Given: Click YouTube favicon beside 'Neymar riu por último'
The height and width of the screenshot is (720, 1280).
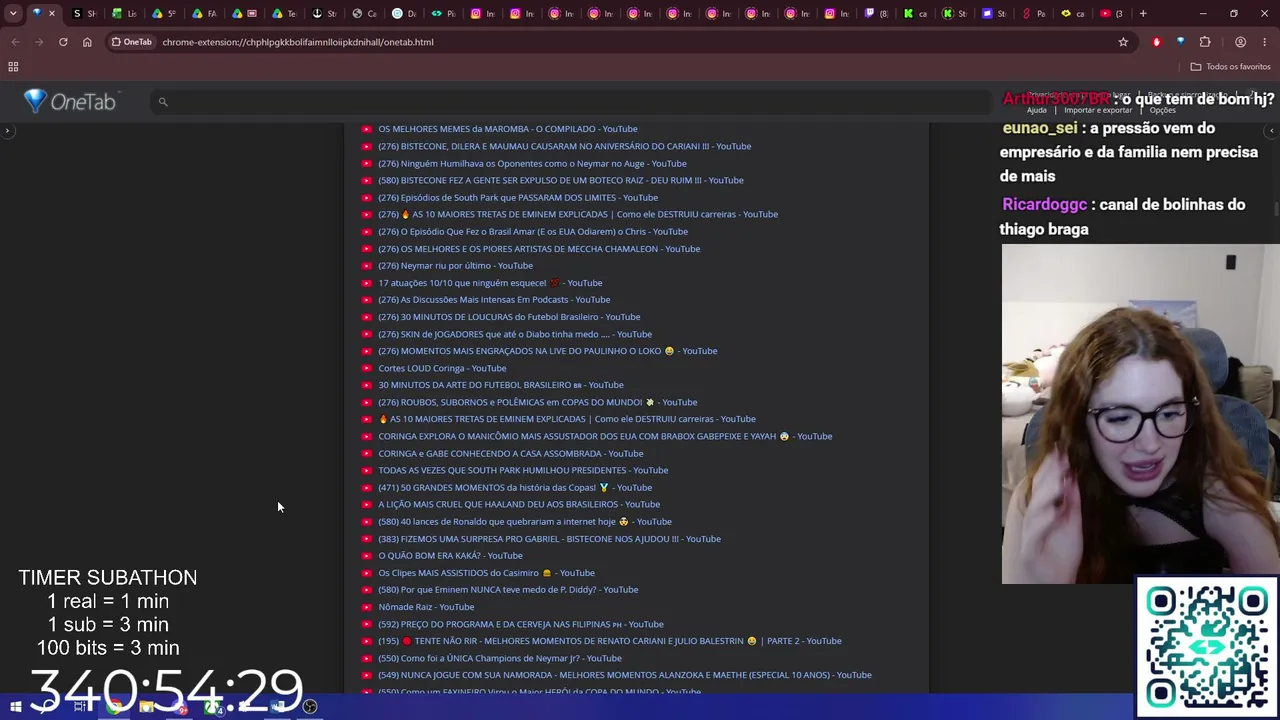Looking at the screenshot, I should click(367, 266).
